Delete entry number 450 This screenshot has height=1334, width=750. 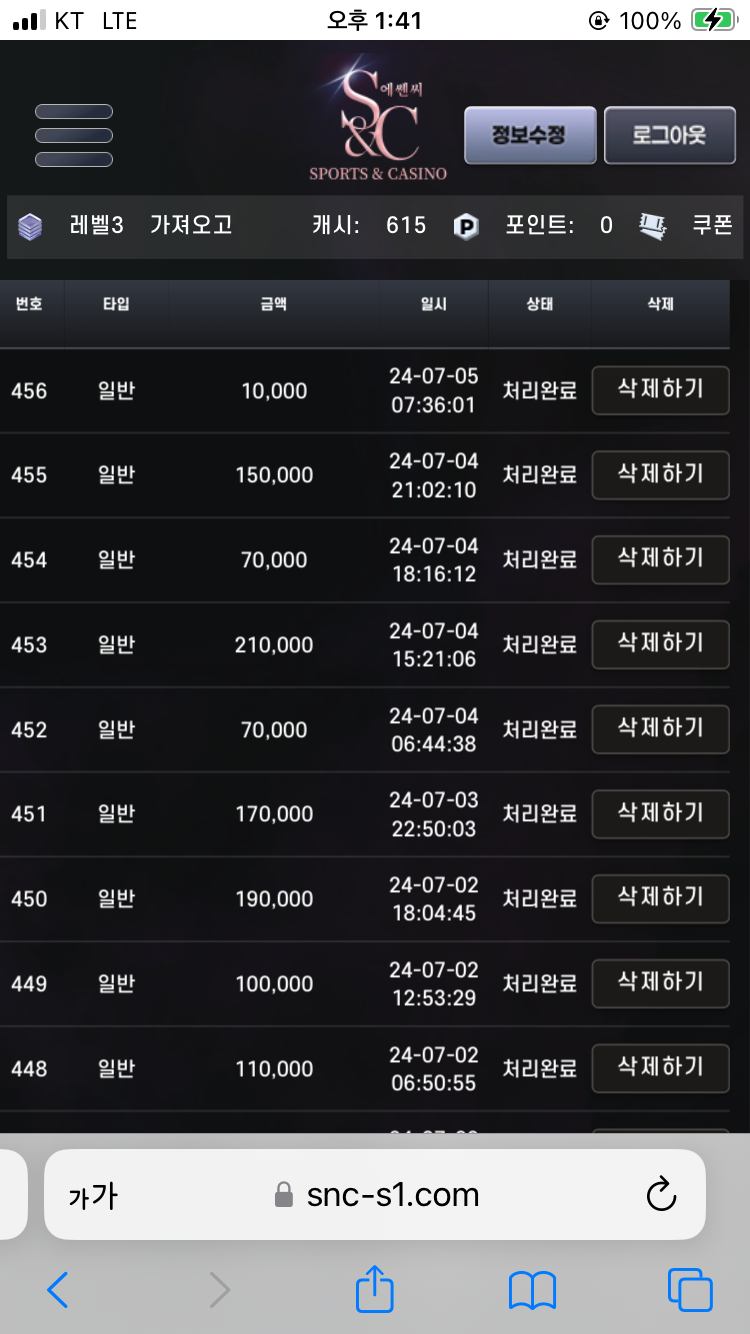pyautogui.click(x=660, y=898)
